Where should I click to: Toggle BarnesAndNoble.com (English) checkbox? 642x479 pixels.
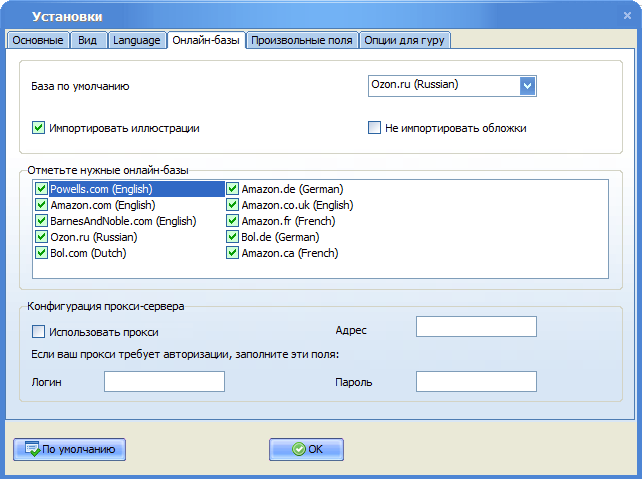(41, 221)
